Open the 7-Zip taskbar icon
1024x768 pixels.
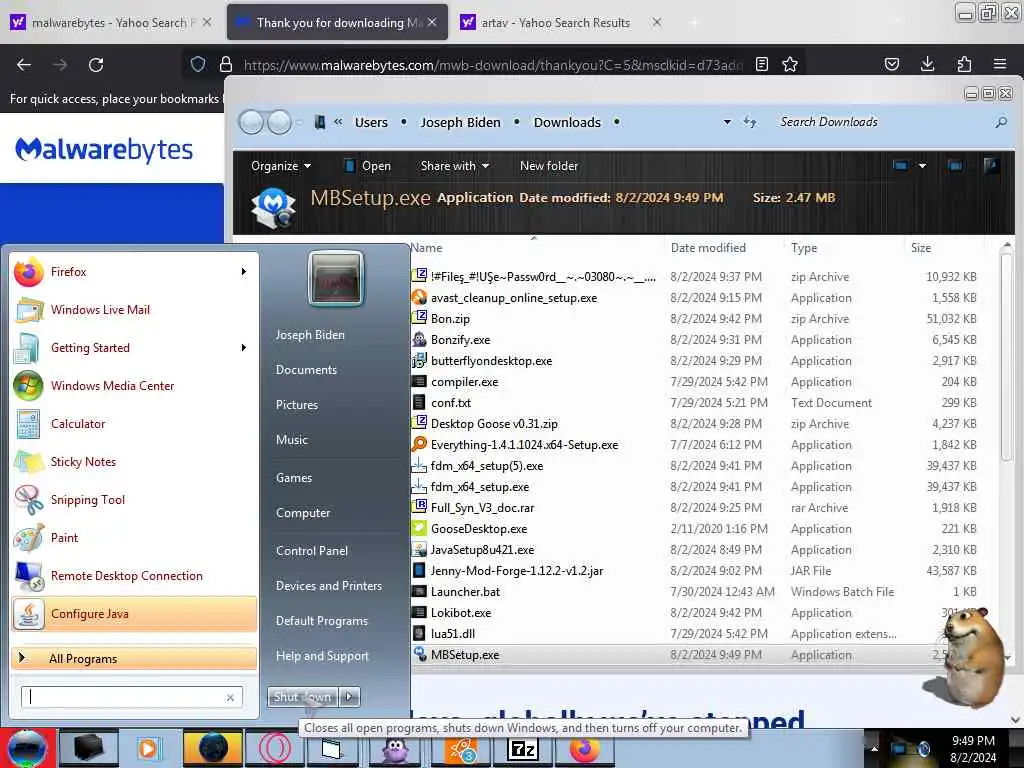(523, 748)
